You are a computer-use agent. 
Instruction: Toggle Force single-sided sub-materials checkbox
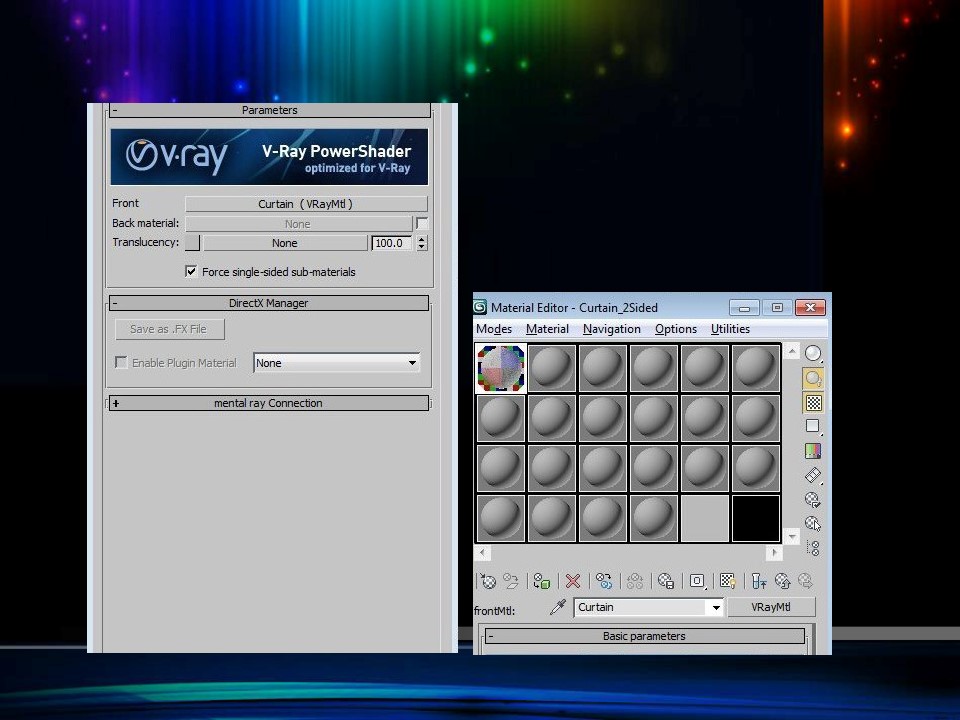[191, 271]
